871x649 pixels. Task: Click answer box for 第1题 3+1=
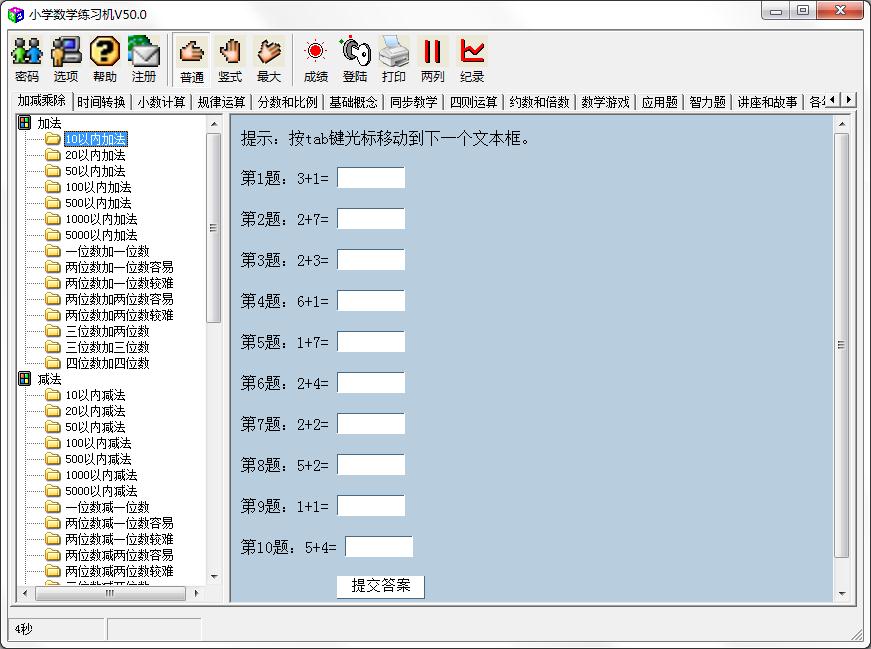click(x=371, y=178)
